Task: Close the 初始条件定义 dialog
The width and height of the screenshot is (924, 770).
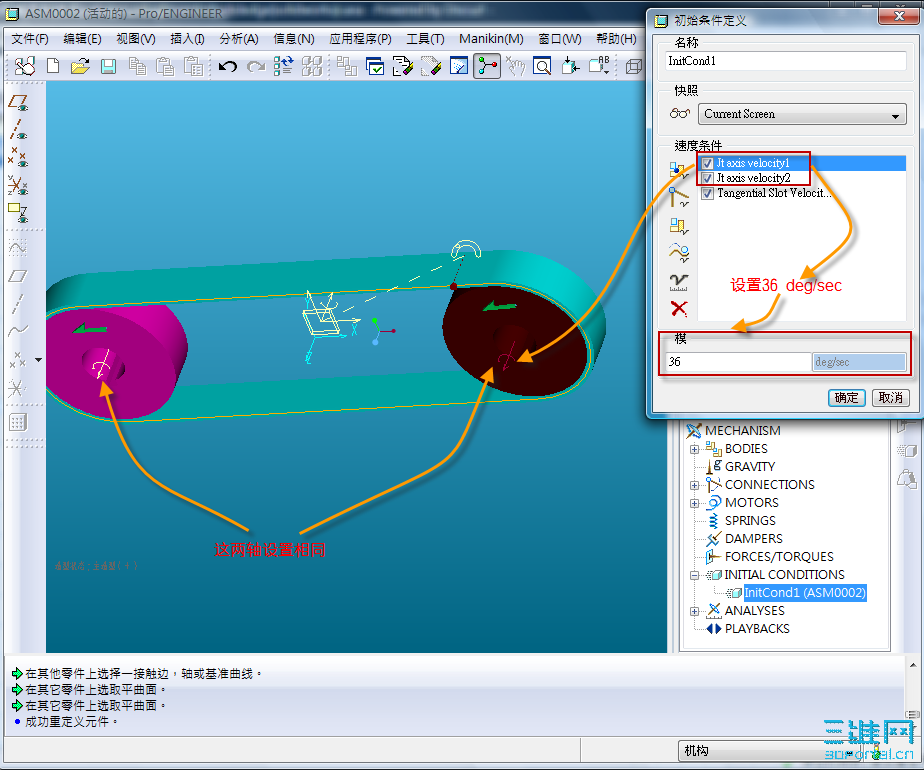Action: pos(898,16)
